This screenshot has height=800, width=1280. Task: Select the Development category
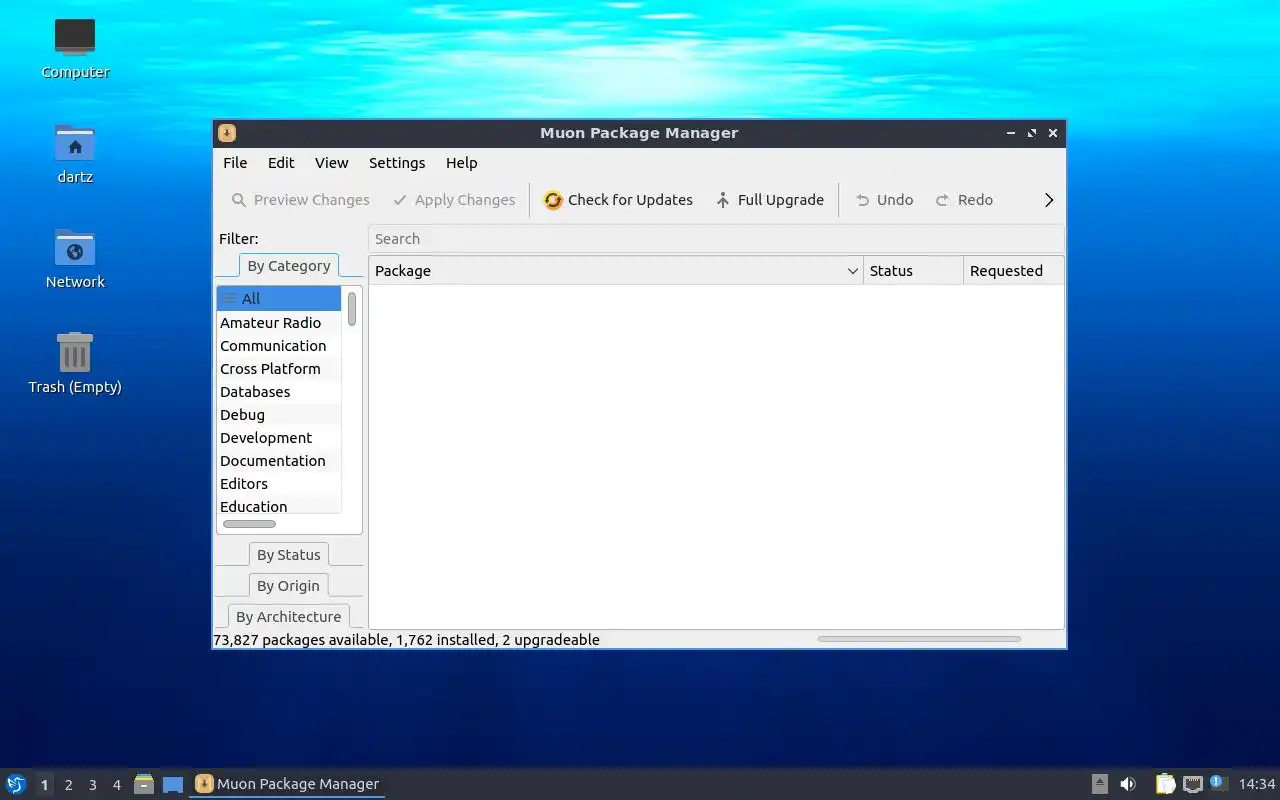point(279,438)
